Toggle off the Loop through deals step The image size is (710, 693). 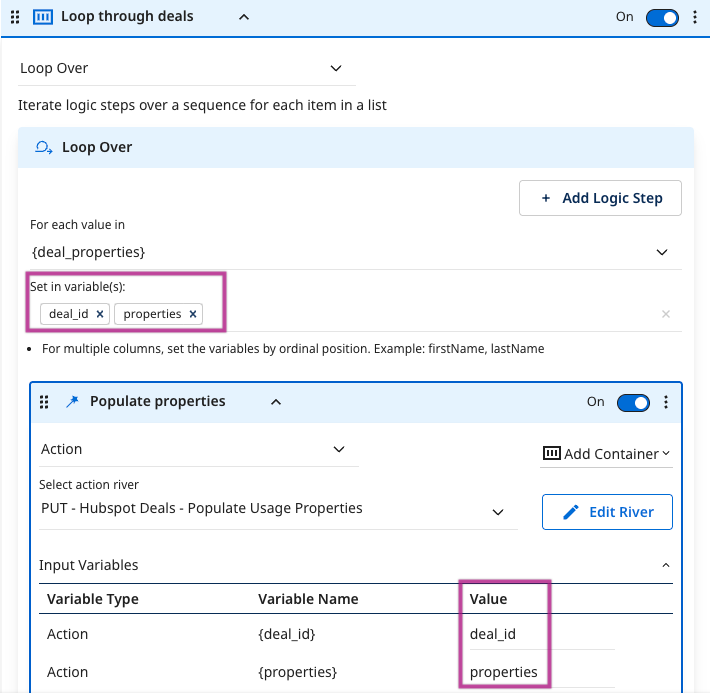(662, 17)
